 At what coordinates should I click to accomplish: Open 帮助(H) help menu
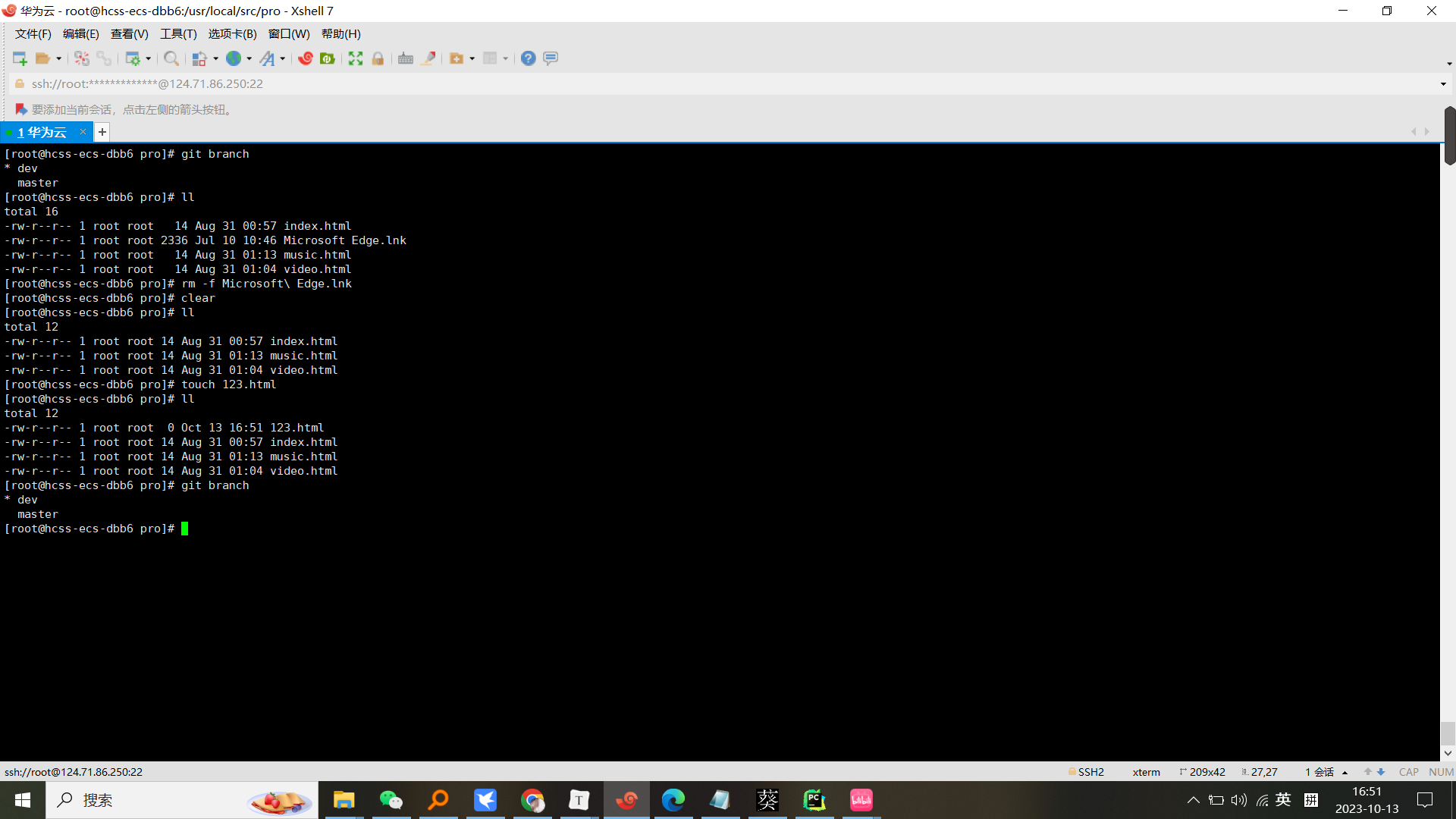pos(341,34)
